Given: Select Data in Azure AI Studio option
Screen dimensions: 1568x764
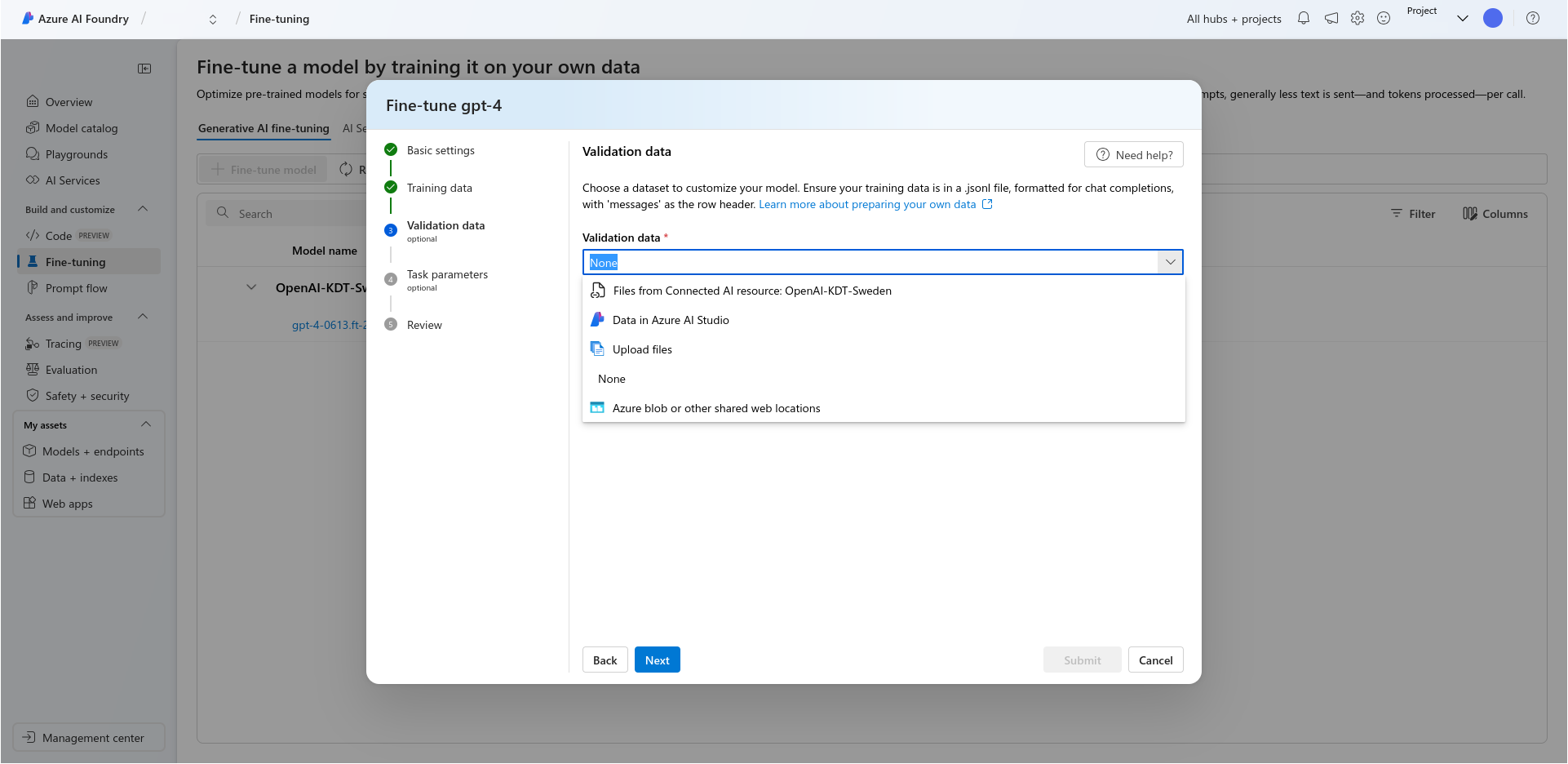Looking at the screenshot, I should (x=884, y=320).
